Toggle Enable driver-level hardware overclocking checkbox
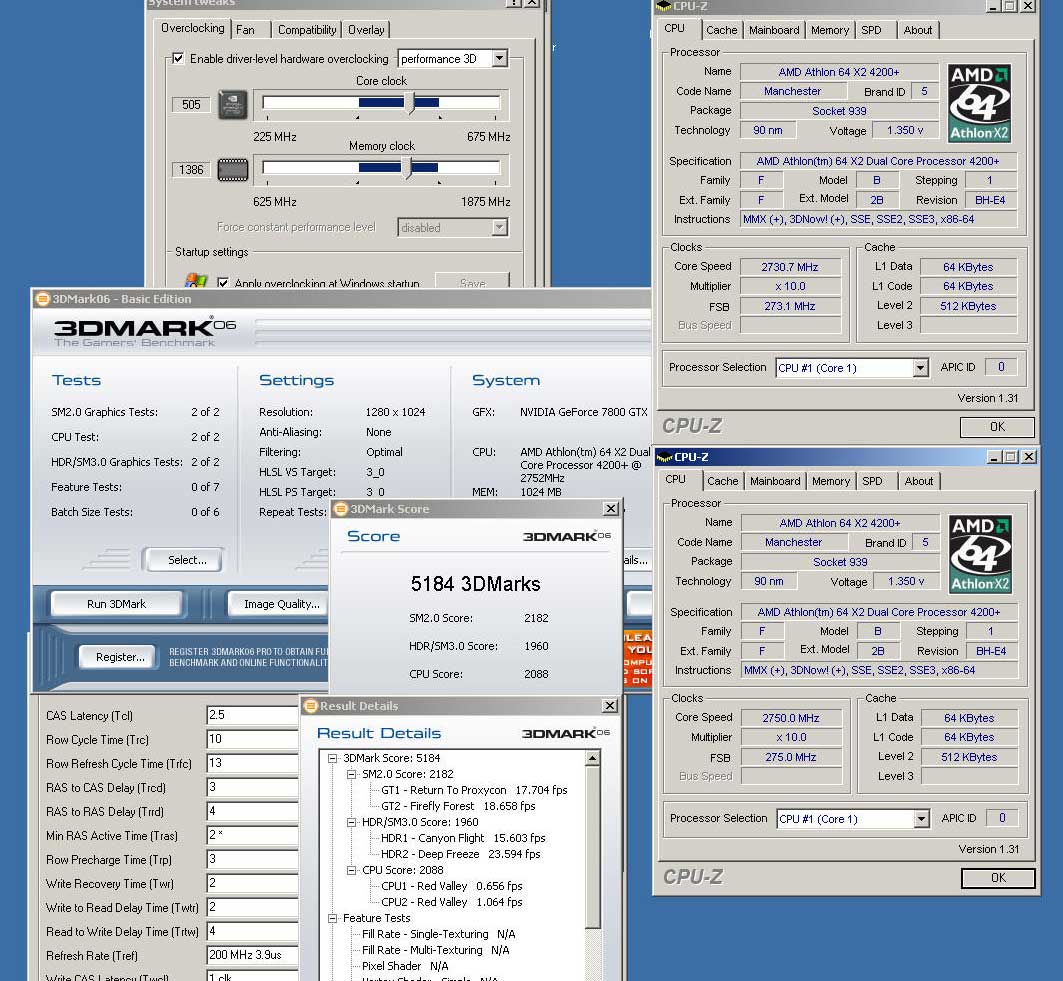The height and width of the screenshot is (981, 1063). [178, 58]
